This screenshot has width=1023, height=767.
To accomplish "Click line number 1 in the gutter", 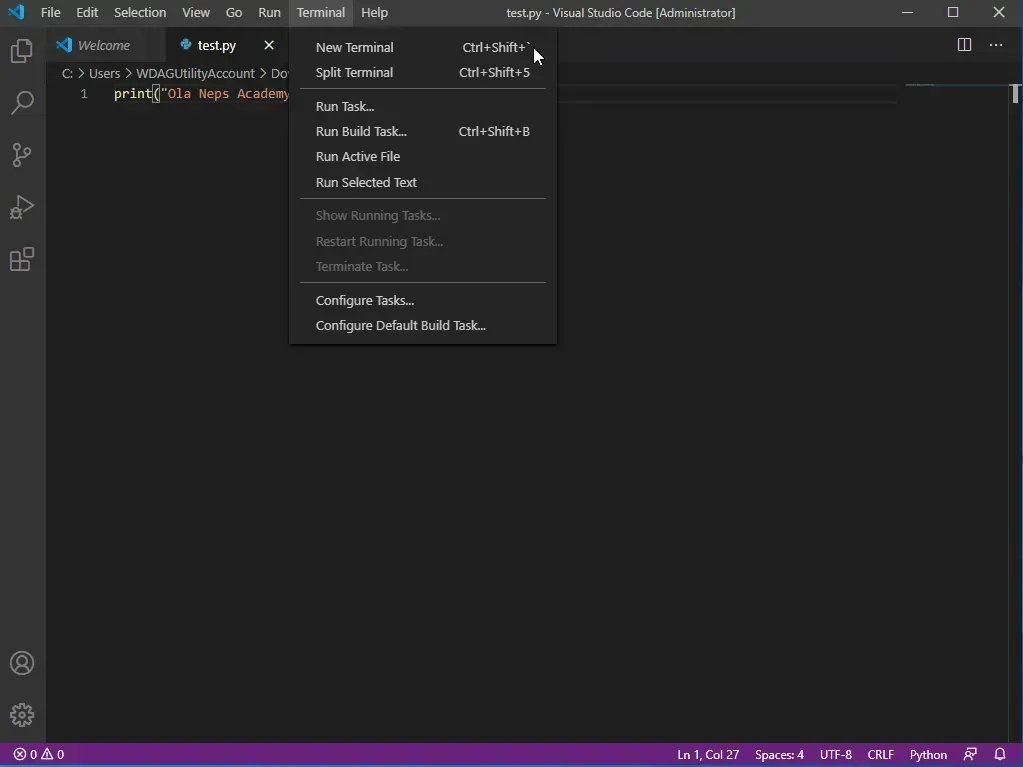I will pos(84,94).
